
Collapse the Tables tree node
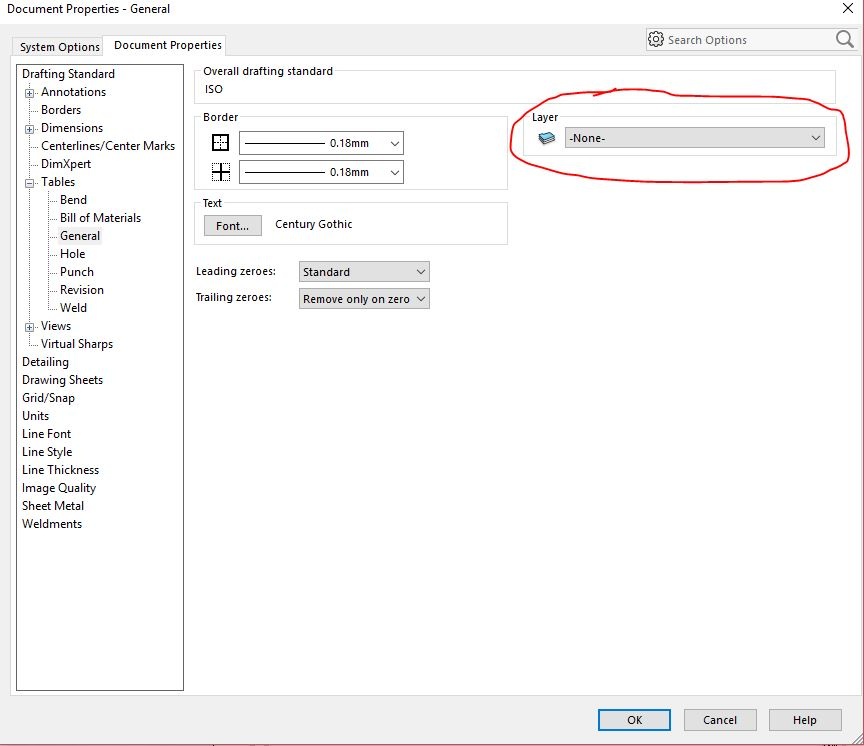29,183
